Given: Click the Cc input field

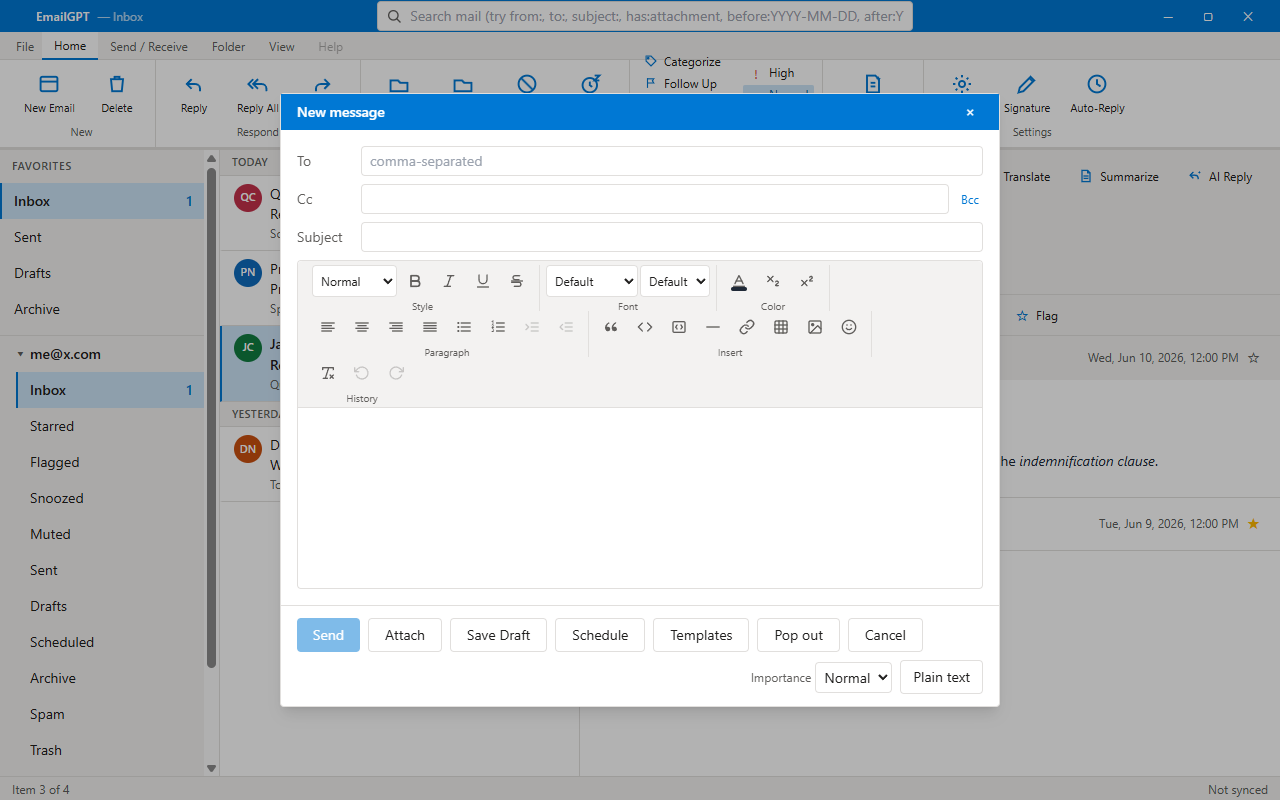Looking at the screenshot, I should click(x=655, y=199).
